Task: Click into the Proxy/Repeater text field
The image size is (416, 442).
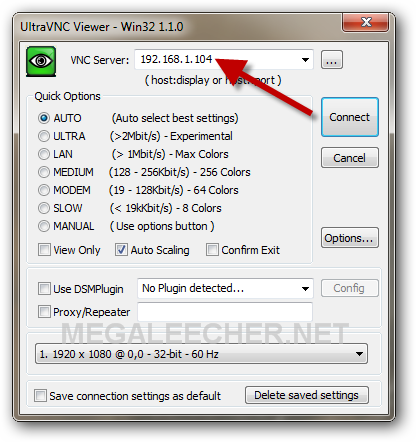Action: click(225, 312)
